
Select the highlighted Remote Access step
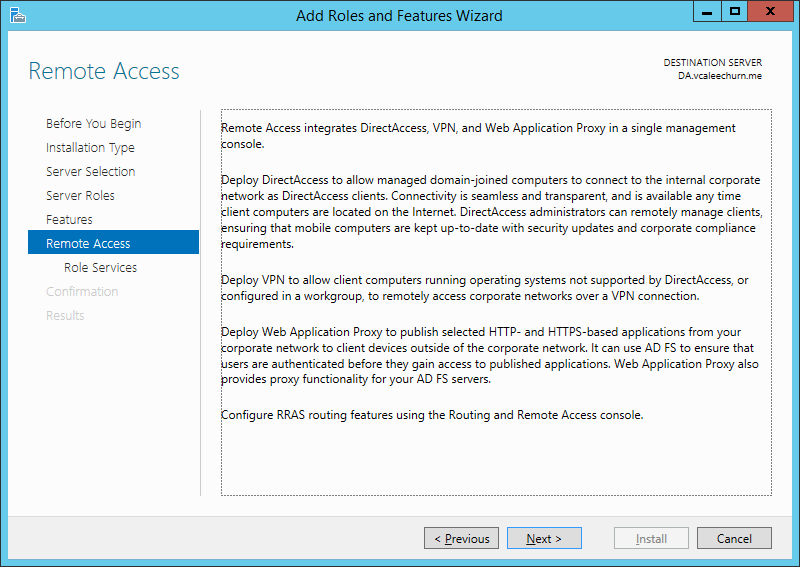coord(113,242)
